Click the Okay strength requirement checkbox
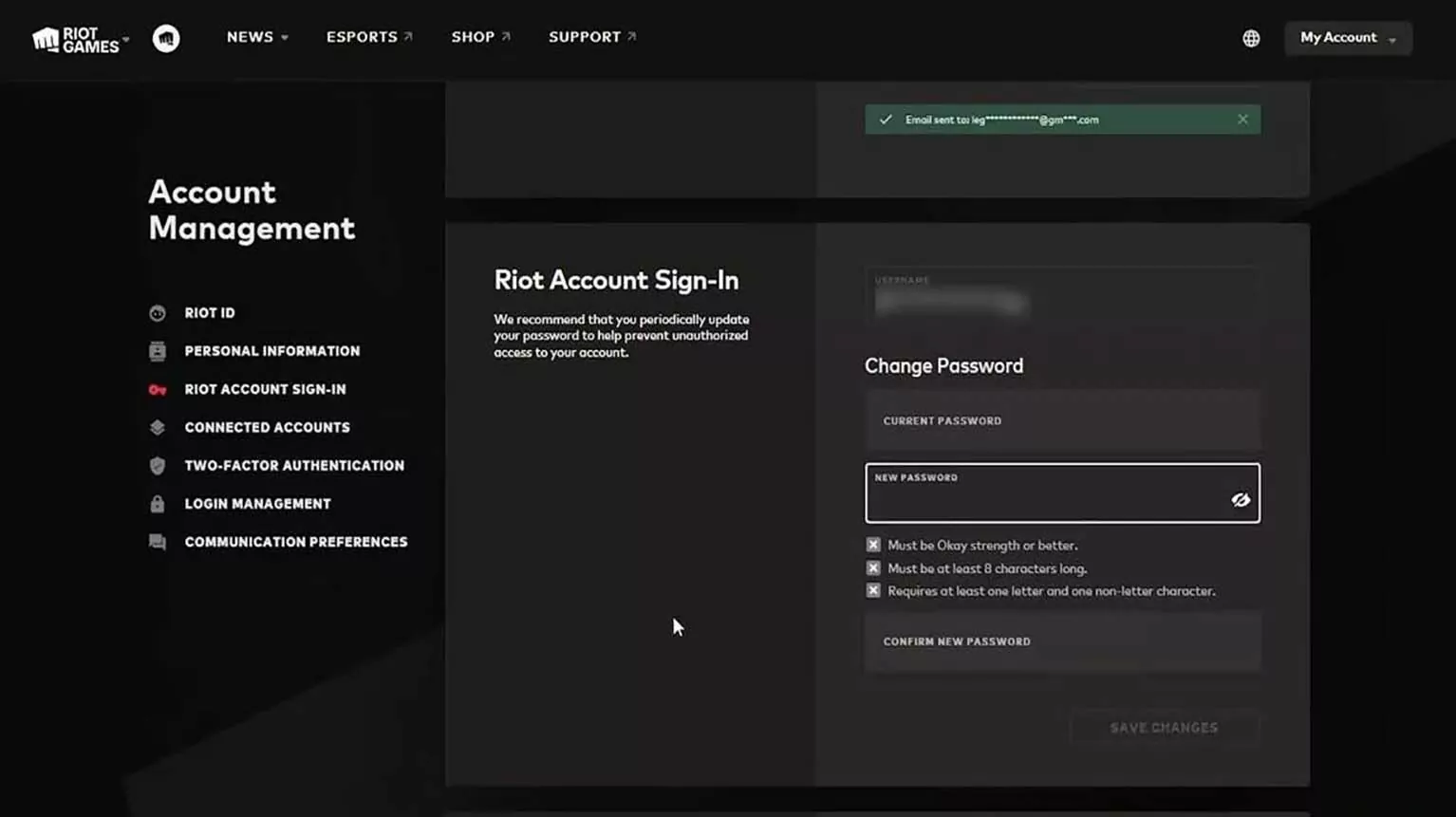 (873, 545)
